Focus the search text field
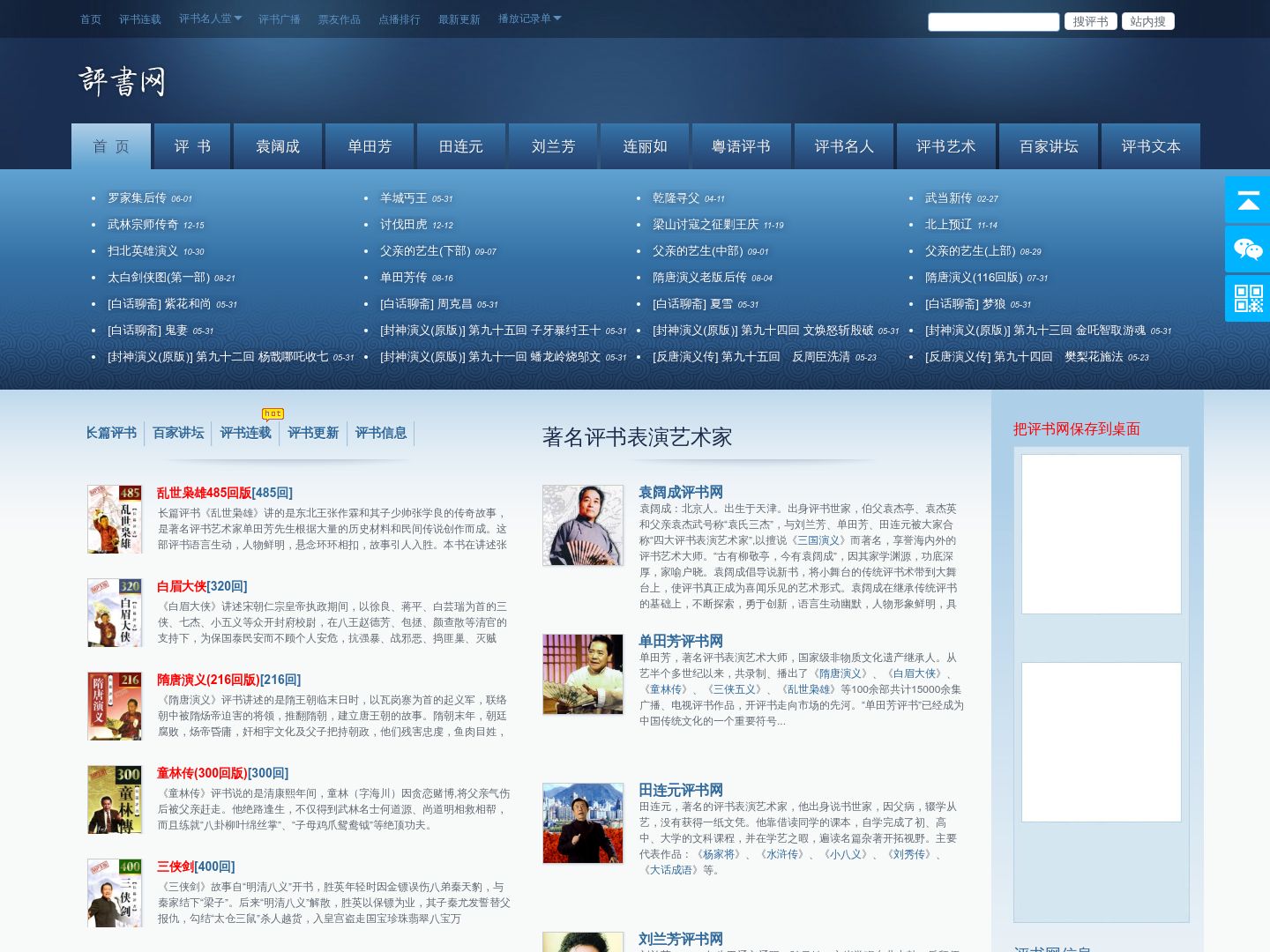 point(994,21)
